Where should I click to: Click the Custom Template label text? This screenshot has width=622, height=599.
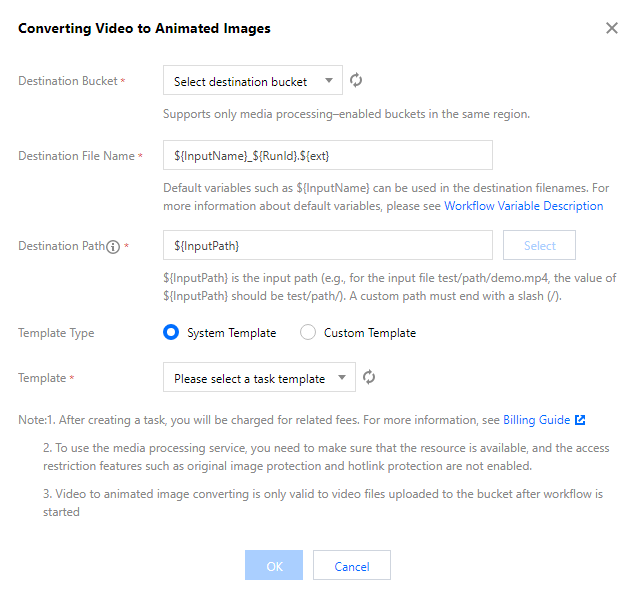point(370,333)
